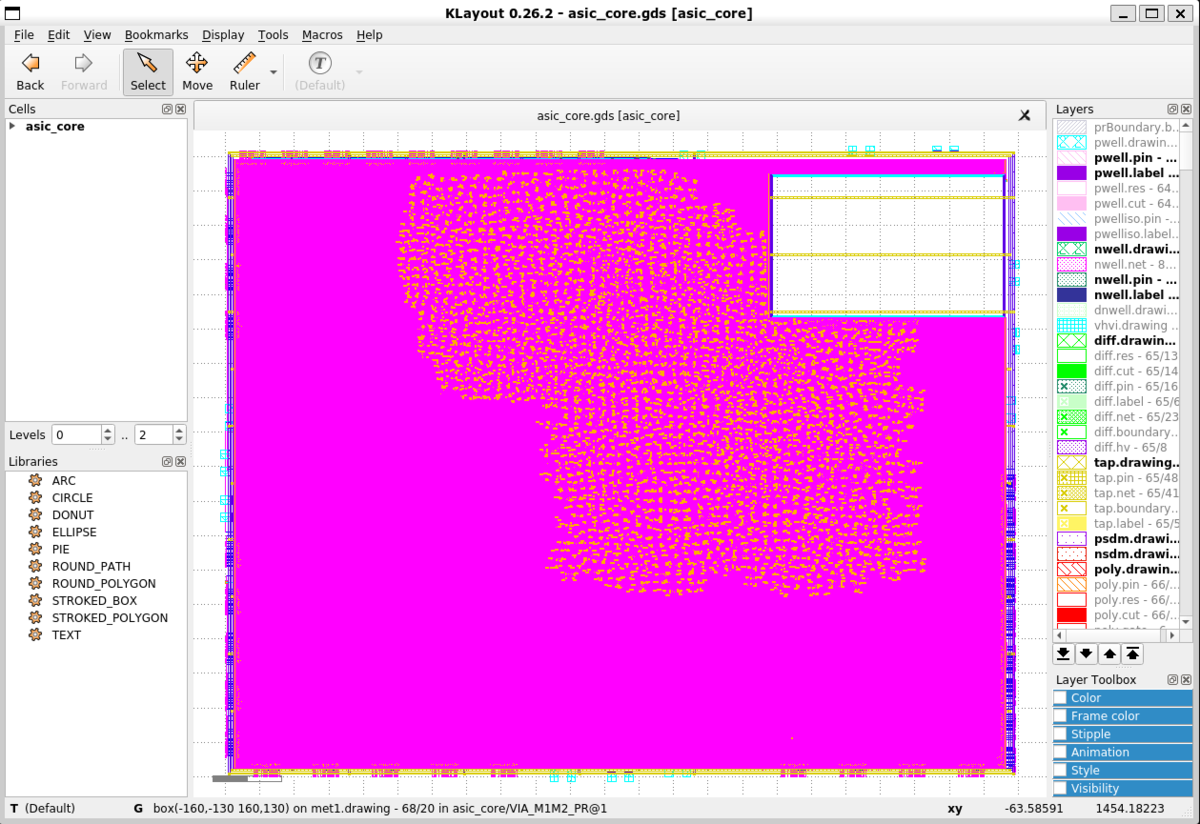The image size is (1200, 824).
Task: Open the (Default) technology dropdown arrow
Action: tap(359, 72)
